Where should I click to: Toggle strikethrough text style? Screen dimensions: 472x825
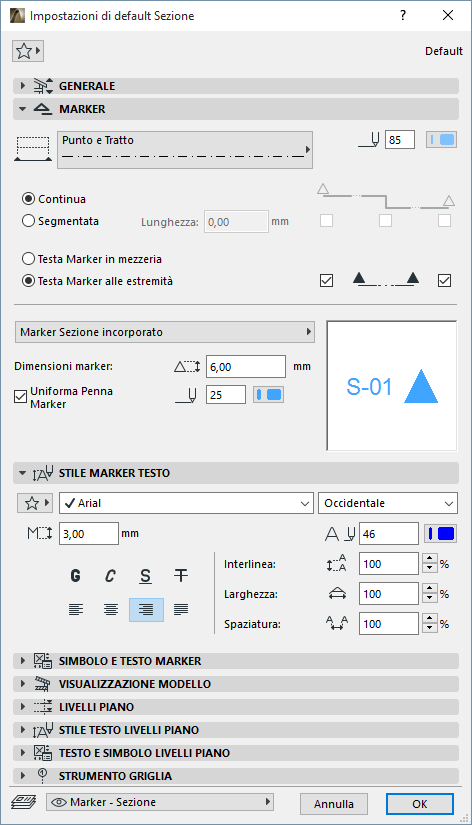pyautogui.click(x=180, y=576)
